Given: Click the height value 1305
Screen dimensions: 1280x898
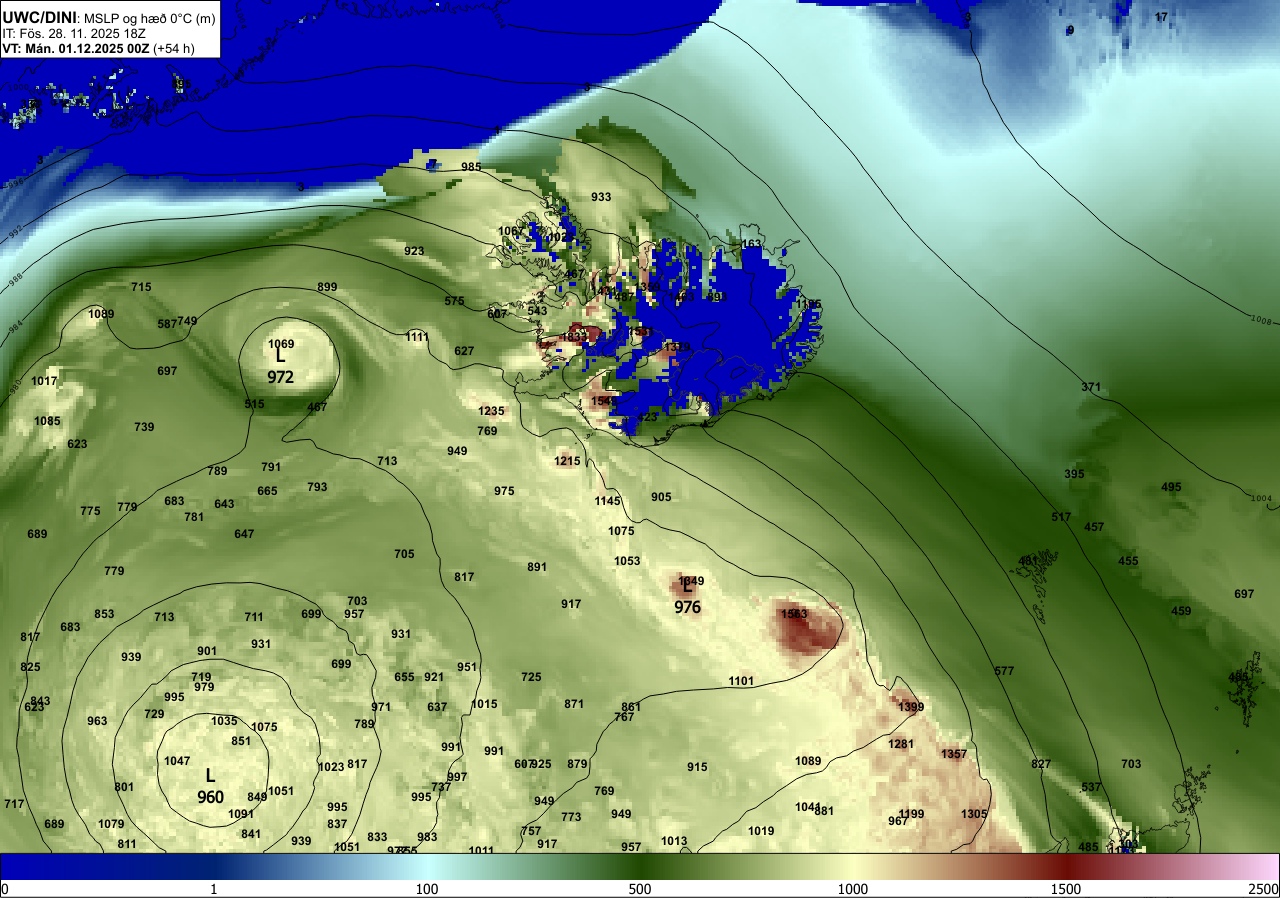Looking at the screenshot, I should click(x=974, y=814).
